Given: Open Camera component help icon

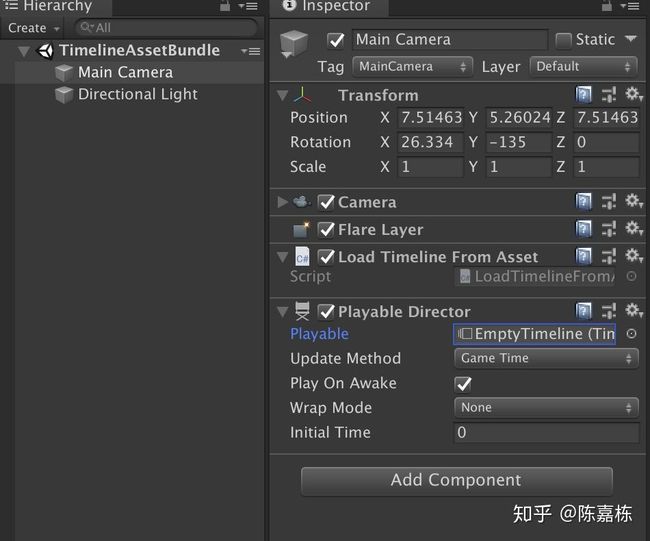Looking at the screenshot, I should [x=583, y=202].
